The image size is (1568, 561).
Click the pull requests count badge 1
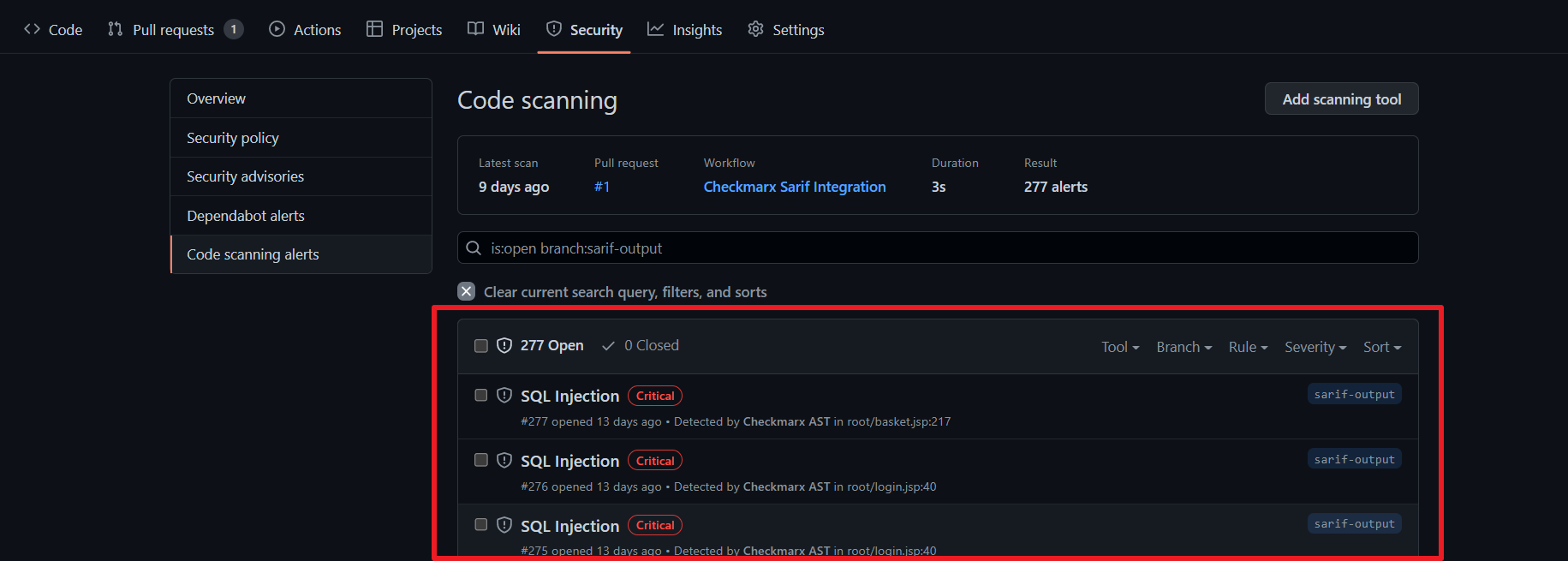tap(234, 29)
